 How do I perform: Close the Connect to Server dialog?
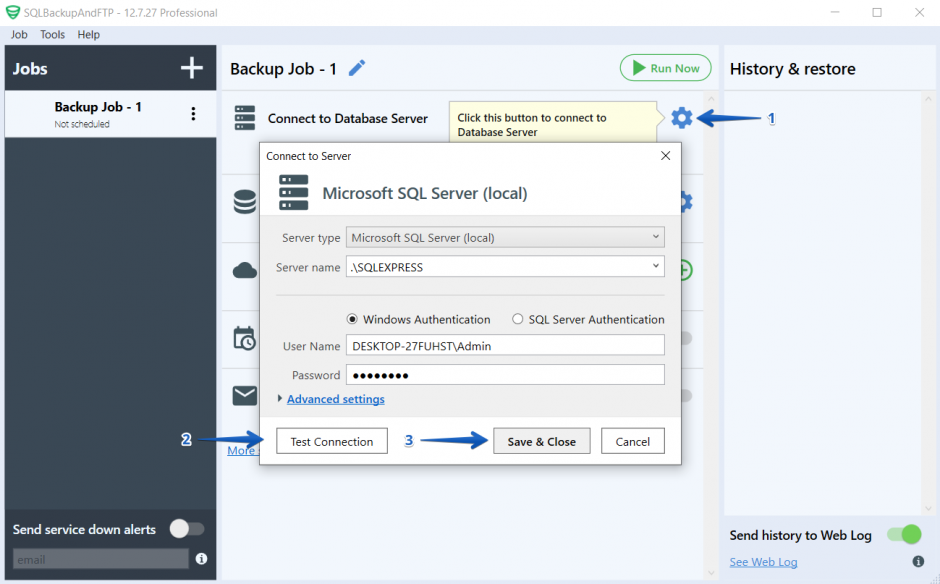click(x=665, y=156)
